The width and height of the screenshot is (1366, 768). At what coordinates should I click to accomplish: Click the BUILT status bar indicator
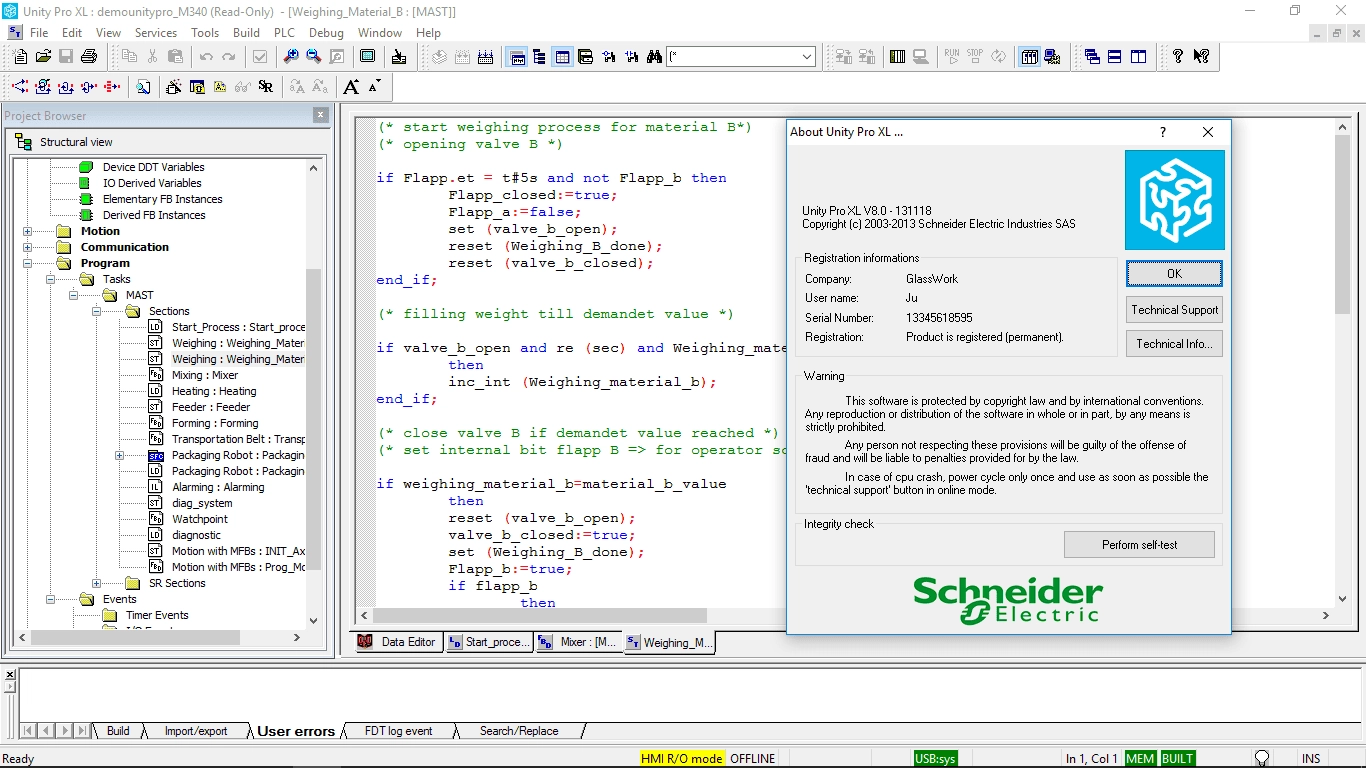(x=1178, y=759)
